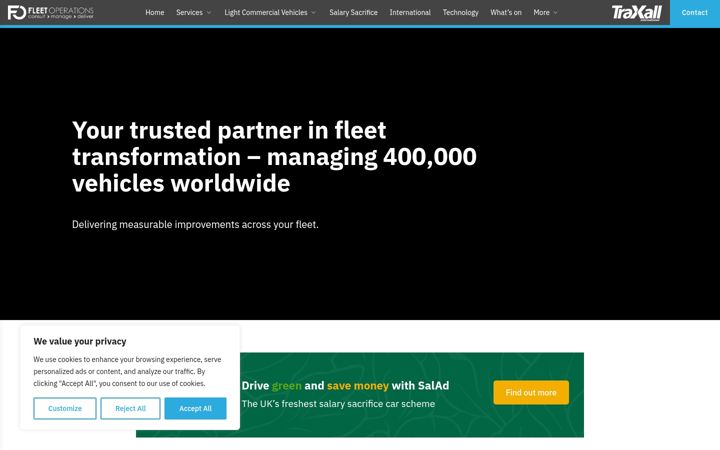Open Light Commercial Vehicles menu
The width and height of the screenshot is (720, 450).
(x=266, y=12)
